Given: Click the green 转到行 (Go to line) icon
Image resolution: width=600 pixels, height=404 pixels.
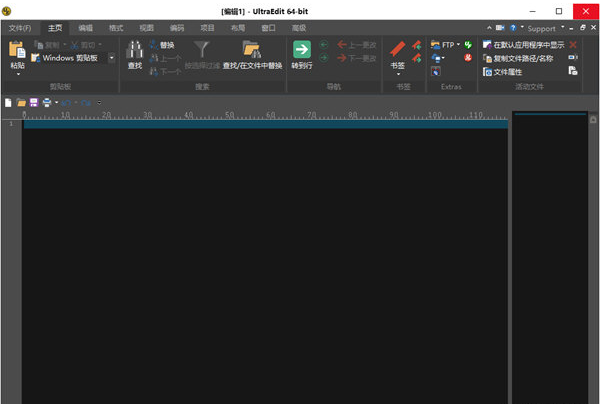Looking at the screenshot, I should pyautogui.click(x=301, y=49).
